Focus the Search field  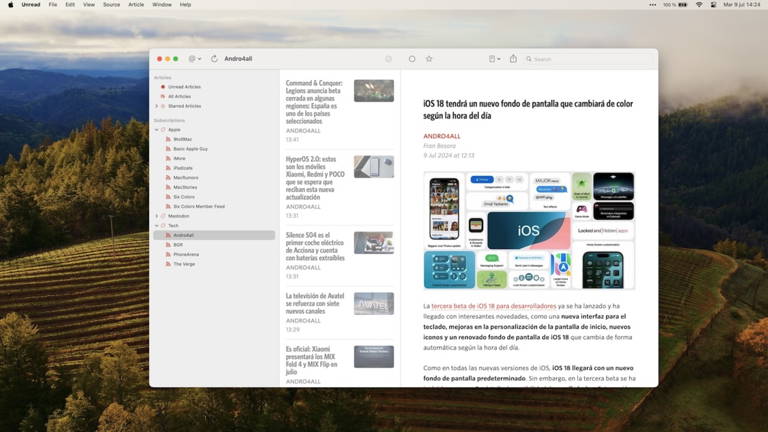pyautogui.click(x=588, y=59)
